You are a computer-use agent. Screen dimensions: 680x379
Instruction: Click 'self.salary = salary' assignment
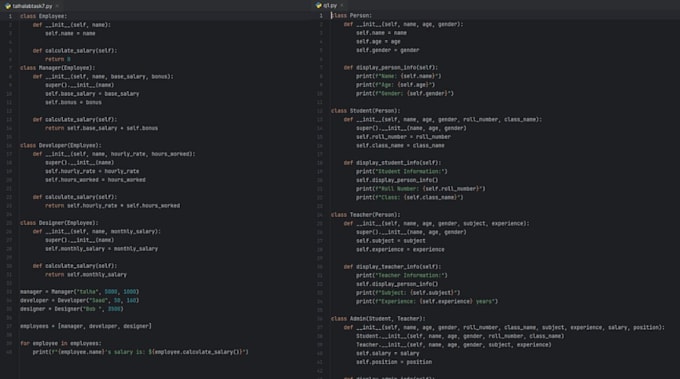[x=388, y=353]
